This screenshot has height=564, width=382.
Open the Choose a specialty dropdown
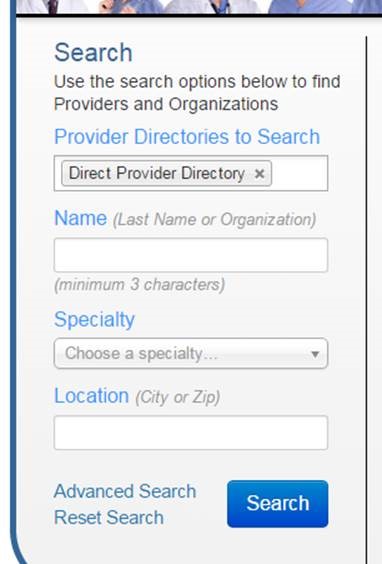[x=191, y=353]
